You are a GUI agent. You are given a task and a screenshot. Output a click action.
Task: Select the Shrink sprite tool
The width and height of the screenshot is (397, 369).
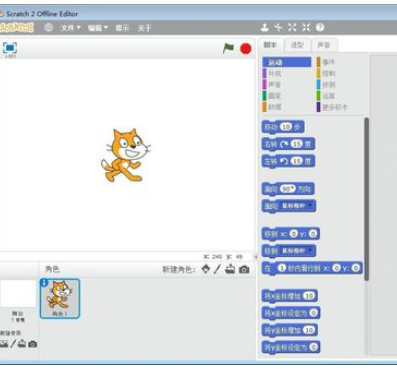[x=306, y=27]
